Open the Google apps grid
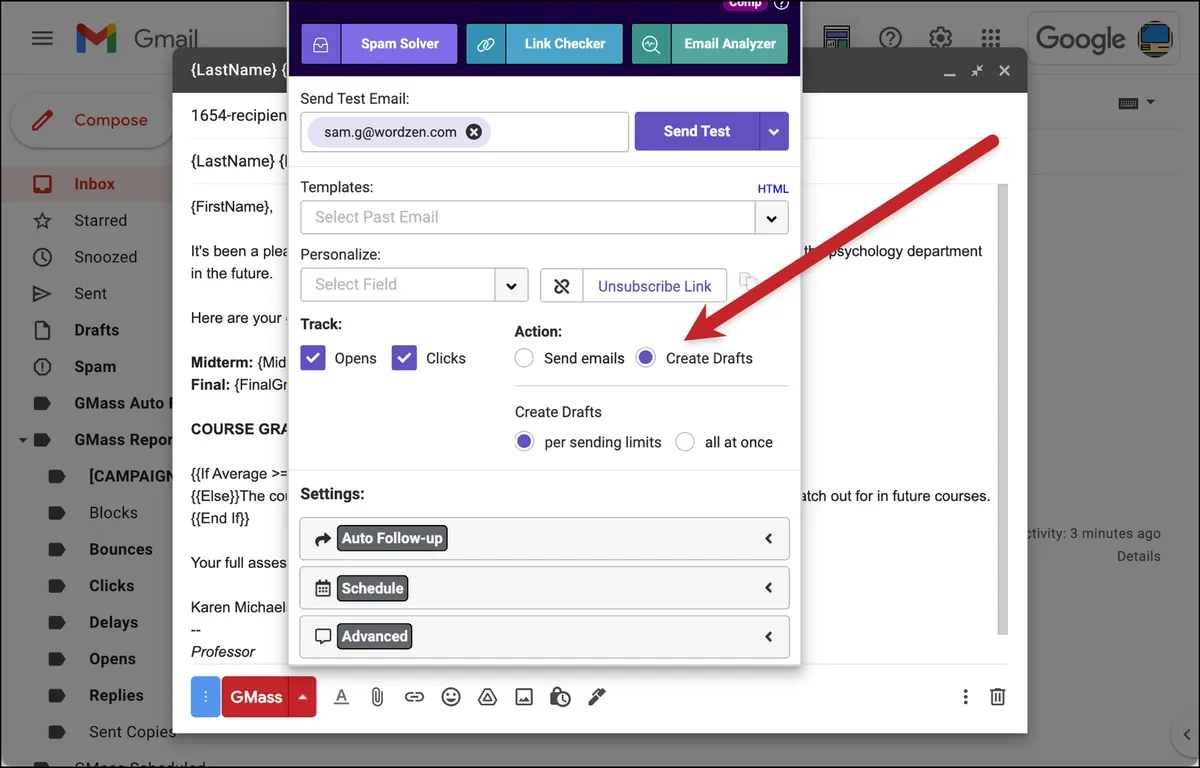 990,39
